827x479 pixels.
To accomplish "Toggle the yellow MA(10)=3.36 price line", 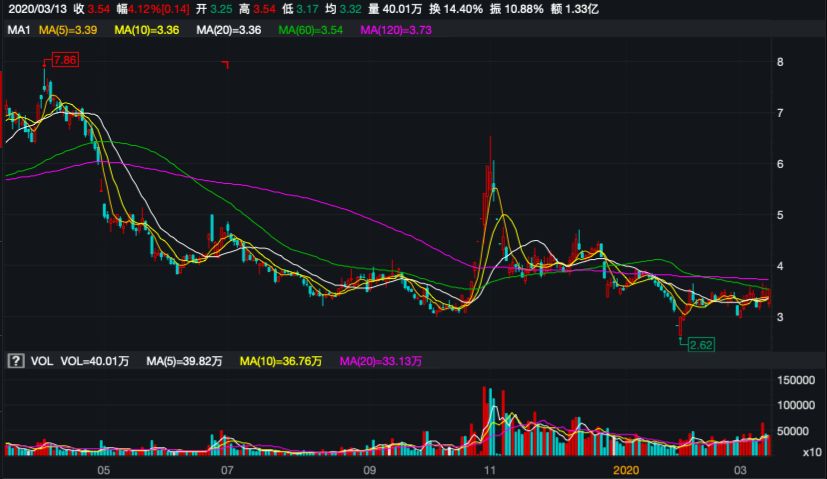I will coord(147,31).
